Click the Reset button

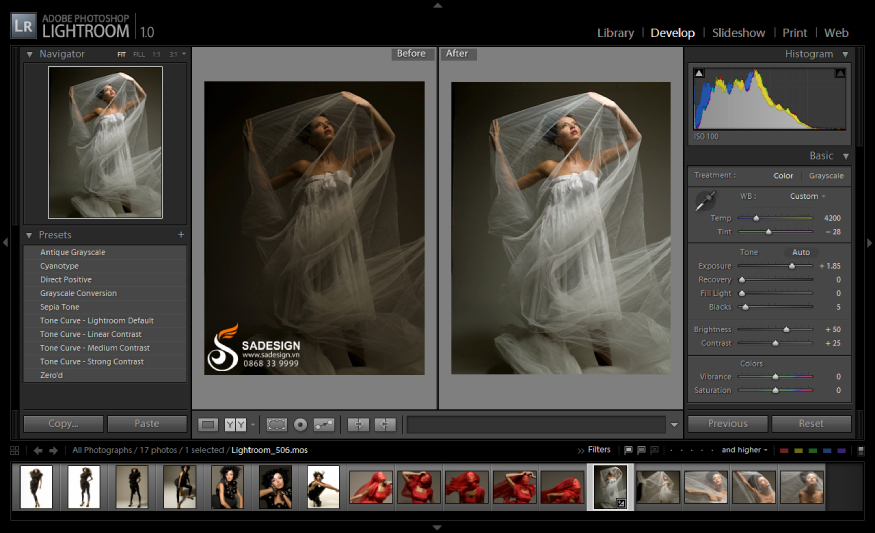[811, 424]
